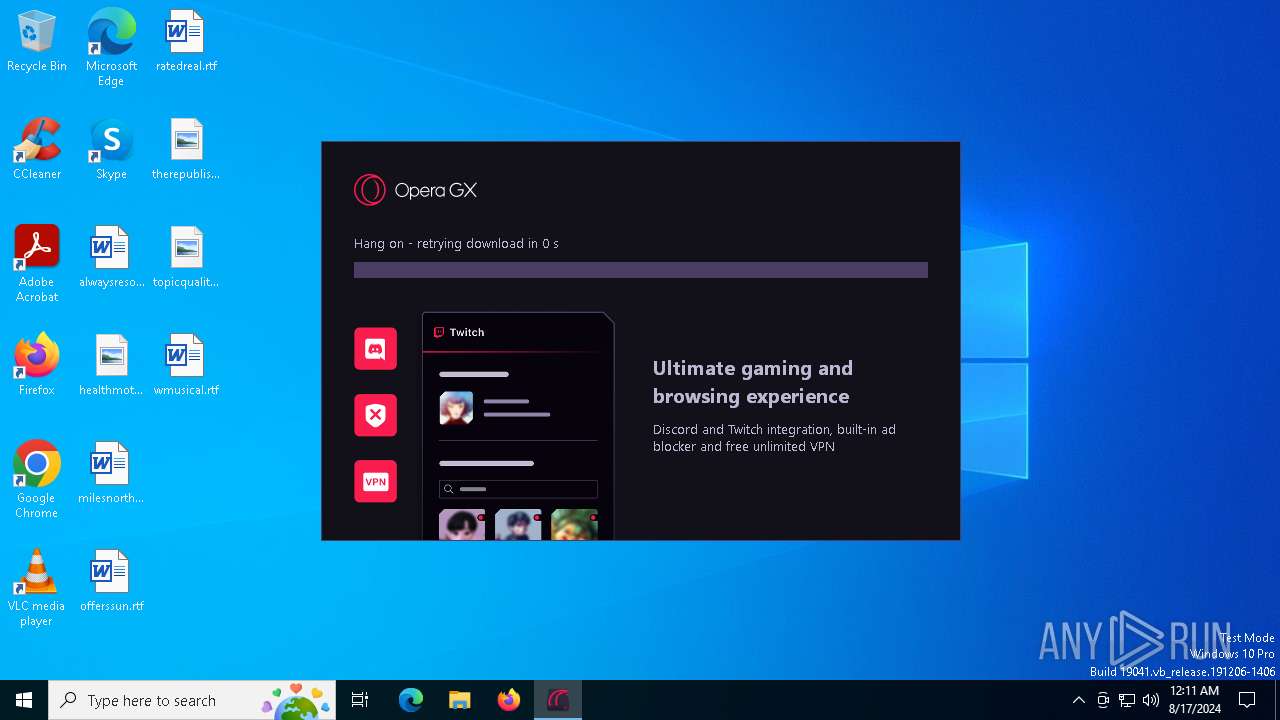The height and width of the screenshot is (720, 1280).
Task: Open the VLC media player desktop shortcut
Action: pos(37,587)
